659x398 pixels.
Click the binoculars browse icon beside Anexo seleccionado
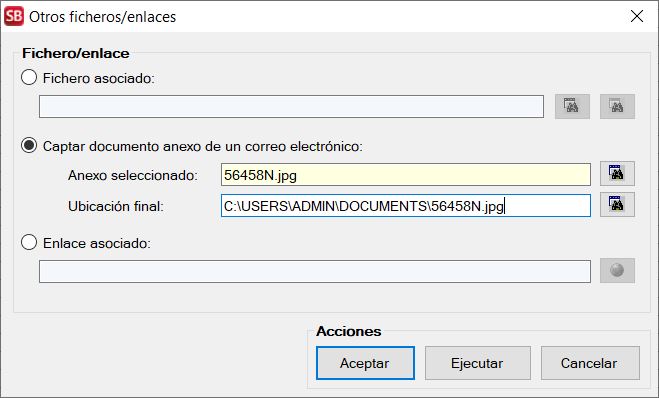pos(617,174)
